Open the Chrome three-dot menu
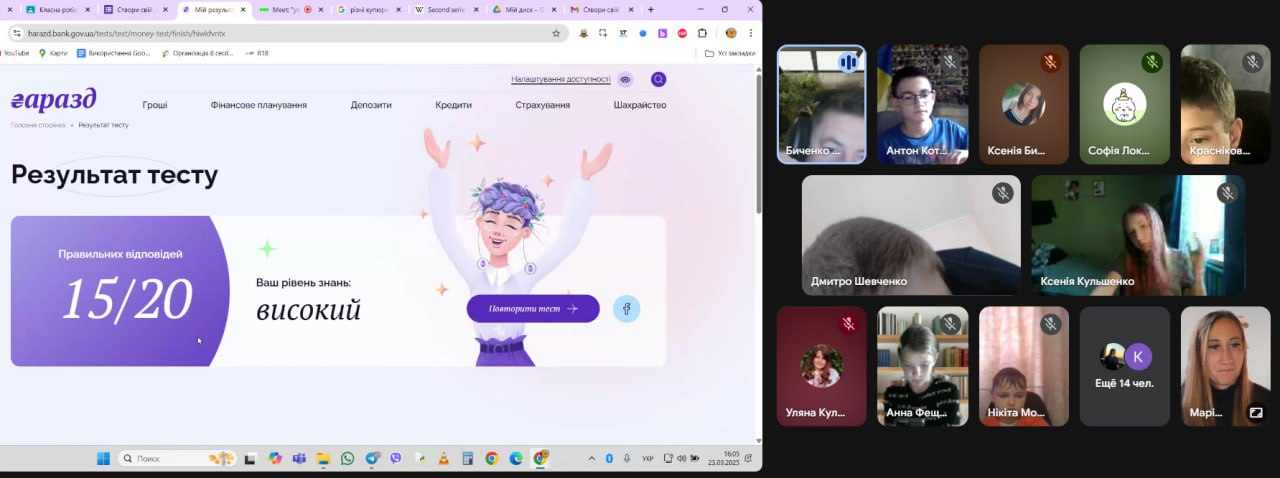Screen dimensions: 1280x478 pos(750,33)
